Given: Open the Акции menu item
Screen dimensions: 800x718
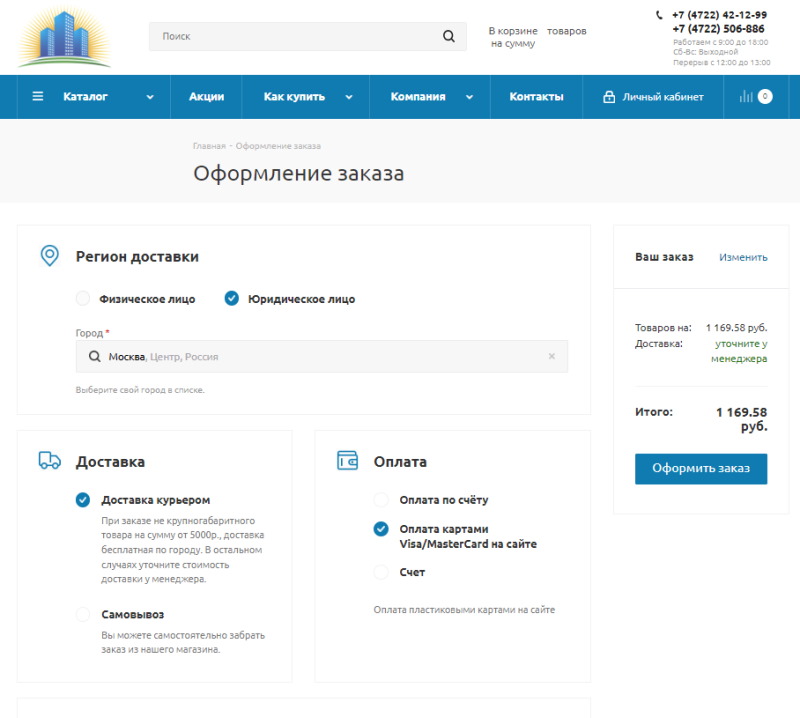Looking at the screenshot, I should pyautogui.click(x=206, y=97).
